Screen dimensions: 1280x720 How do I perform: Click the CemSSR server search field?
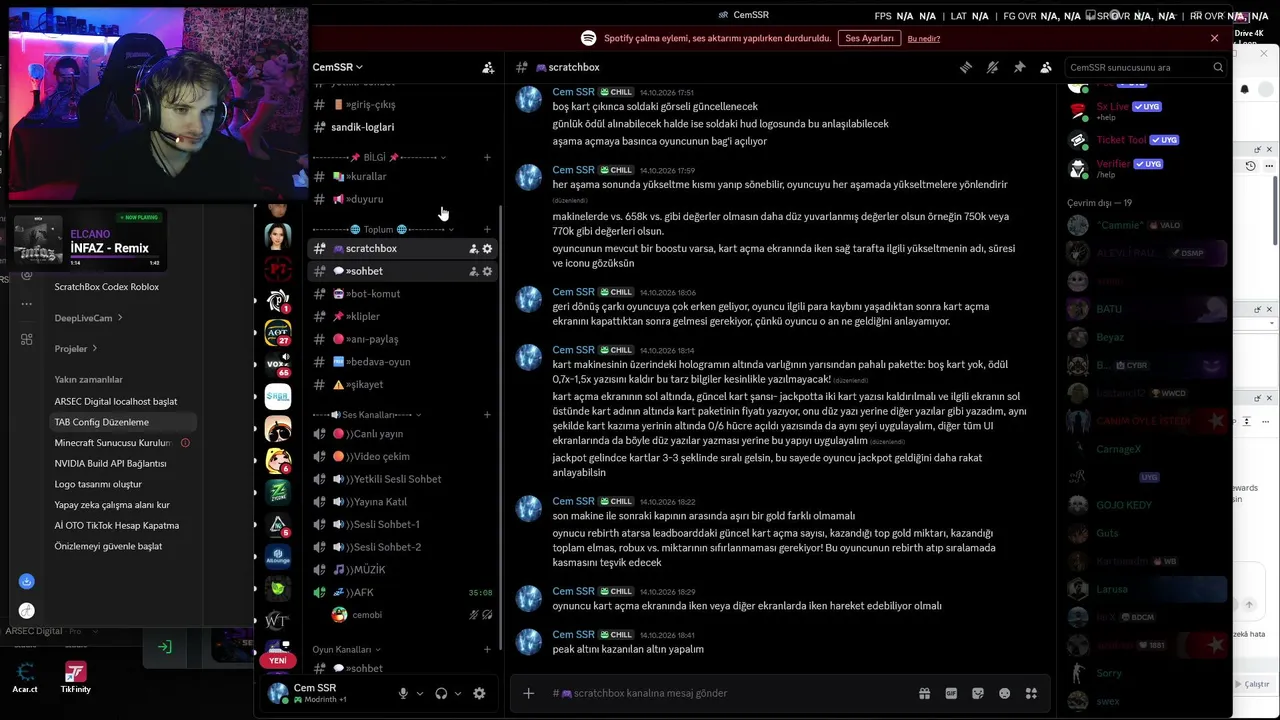pos(1146,67)
